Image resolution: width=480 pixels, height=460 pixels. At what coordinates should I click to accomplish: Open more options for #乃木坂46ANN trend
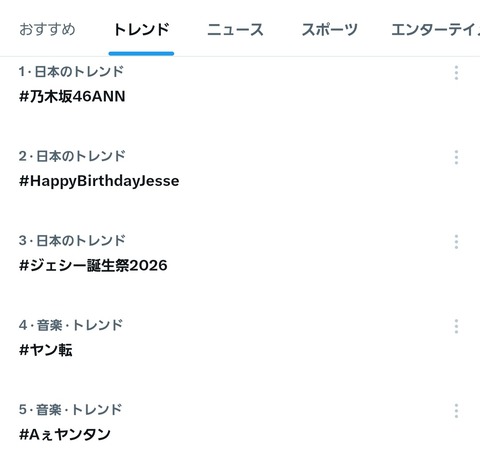(456, 73)
